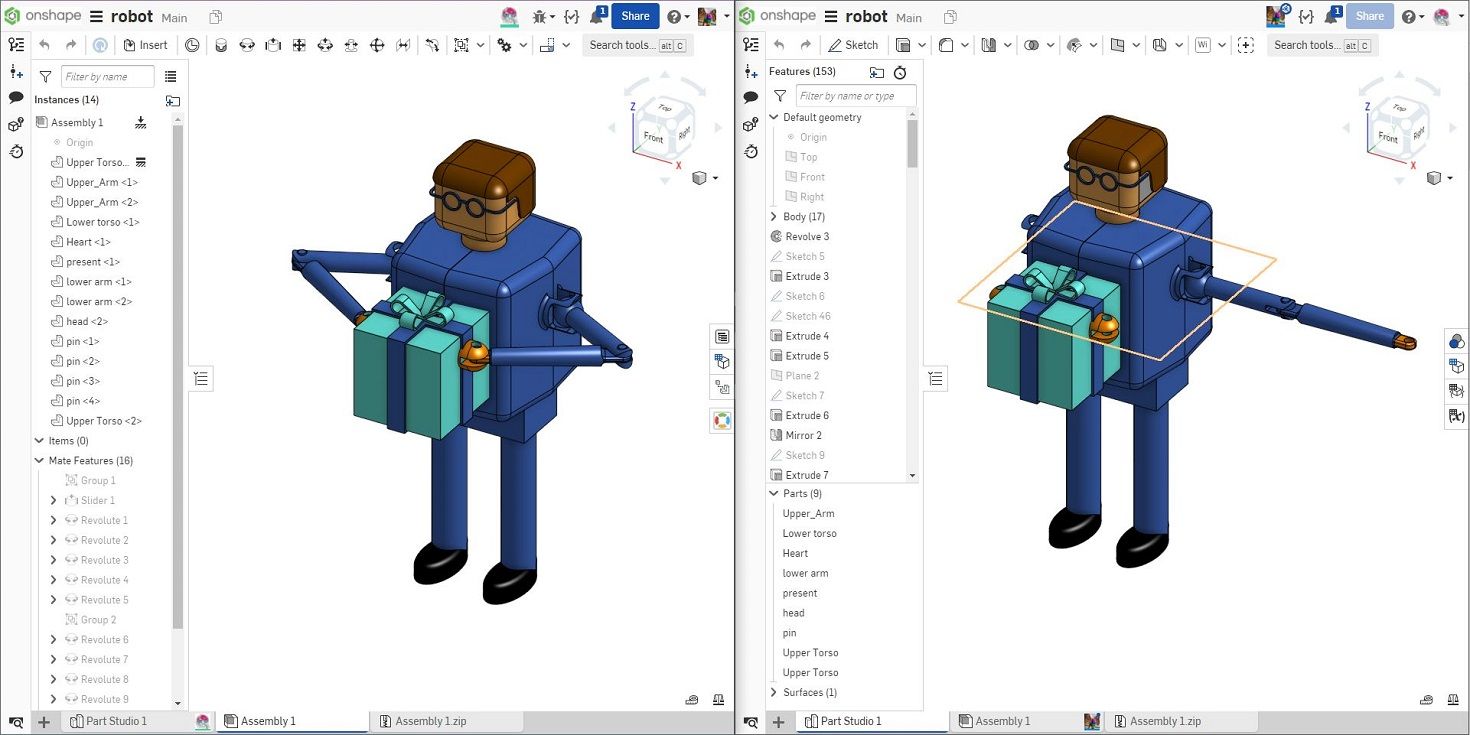The height and width of the screenshot is (735, 1470).
Task: Click the stopwatch icon in the Features header
Action: [x=900, y=72]
